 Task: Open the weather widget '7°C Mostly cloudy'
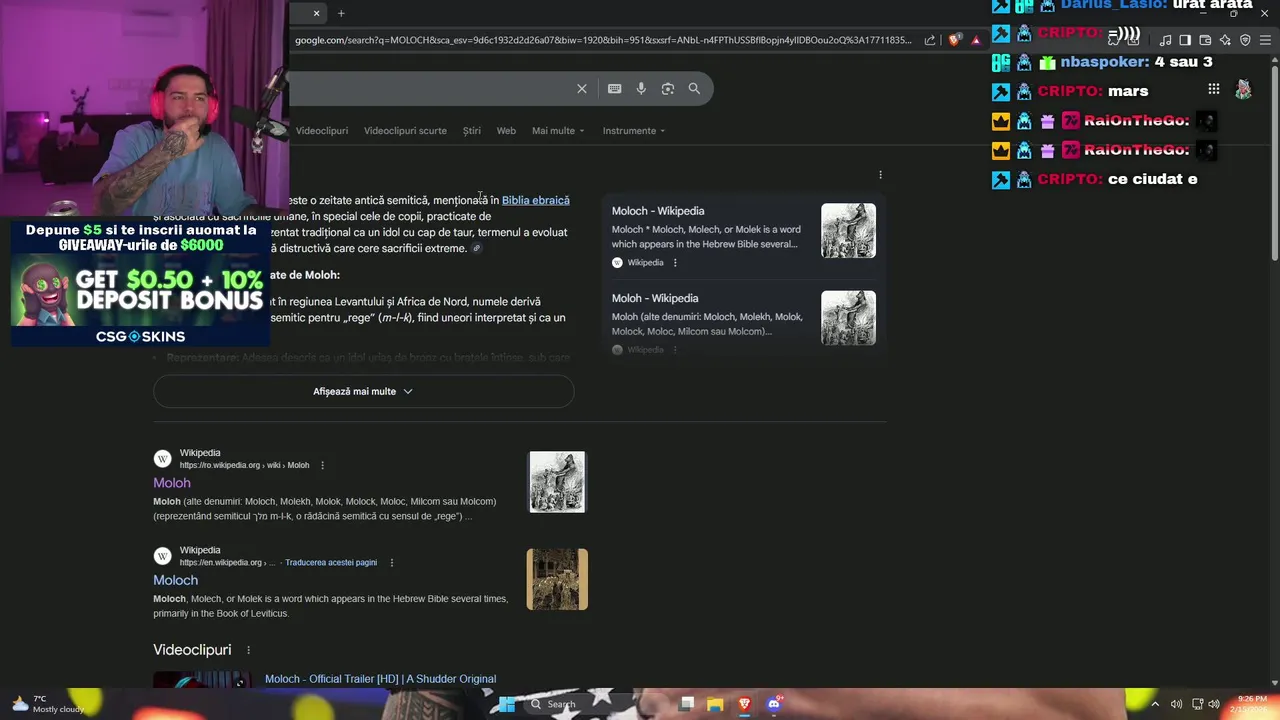click(x=48, y=704)
